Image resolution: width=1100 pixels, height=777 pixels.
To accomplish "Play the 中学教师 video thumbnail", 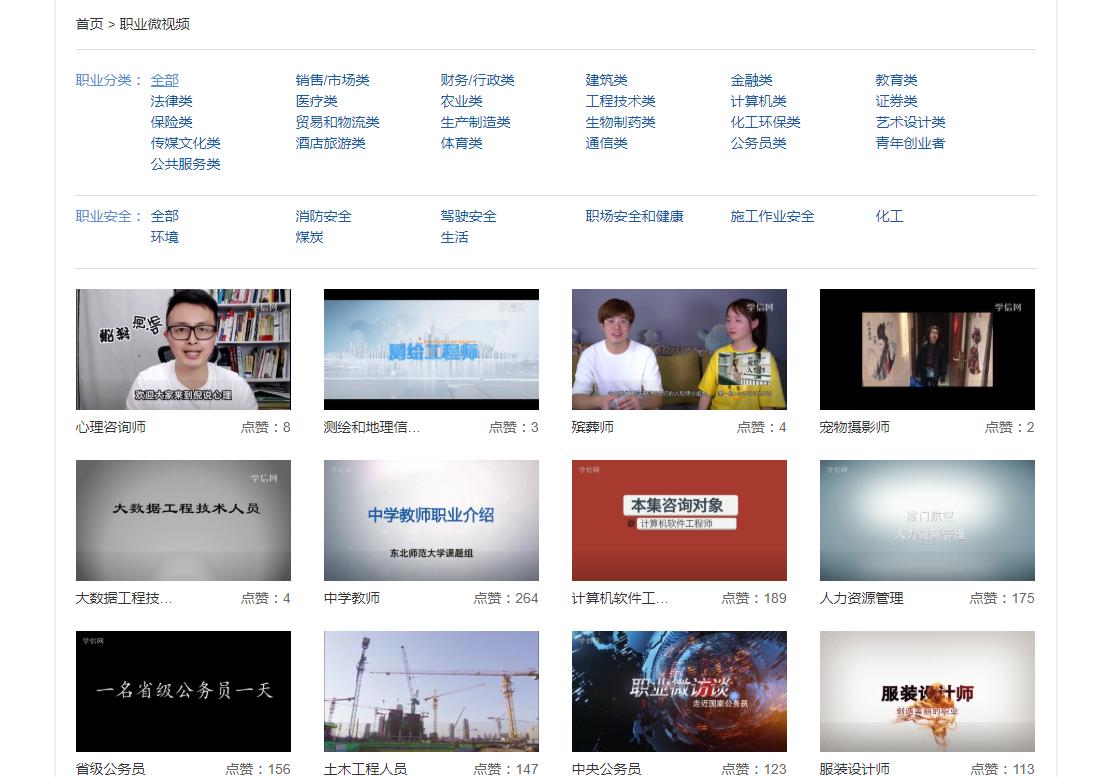I will click(431, 520).
